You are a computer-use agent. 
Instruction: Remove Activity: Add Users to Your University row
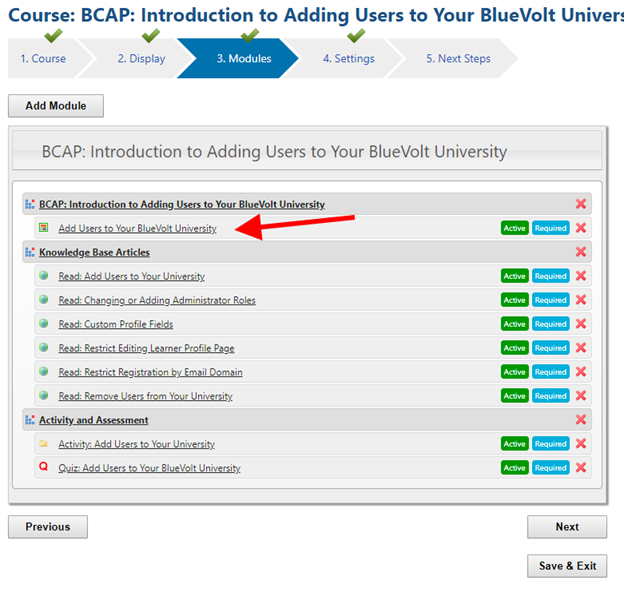coord(581,444)
